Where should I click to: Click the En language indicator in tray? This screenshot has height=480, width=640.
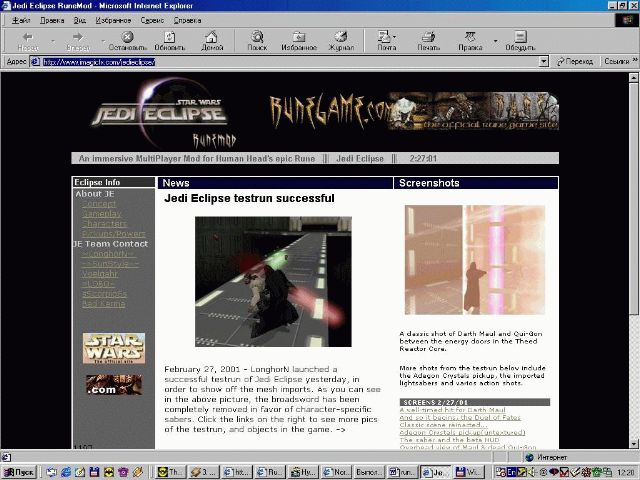[511, 472]
